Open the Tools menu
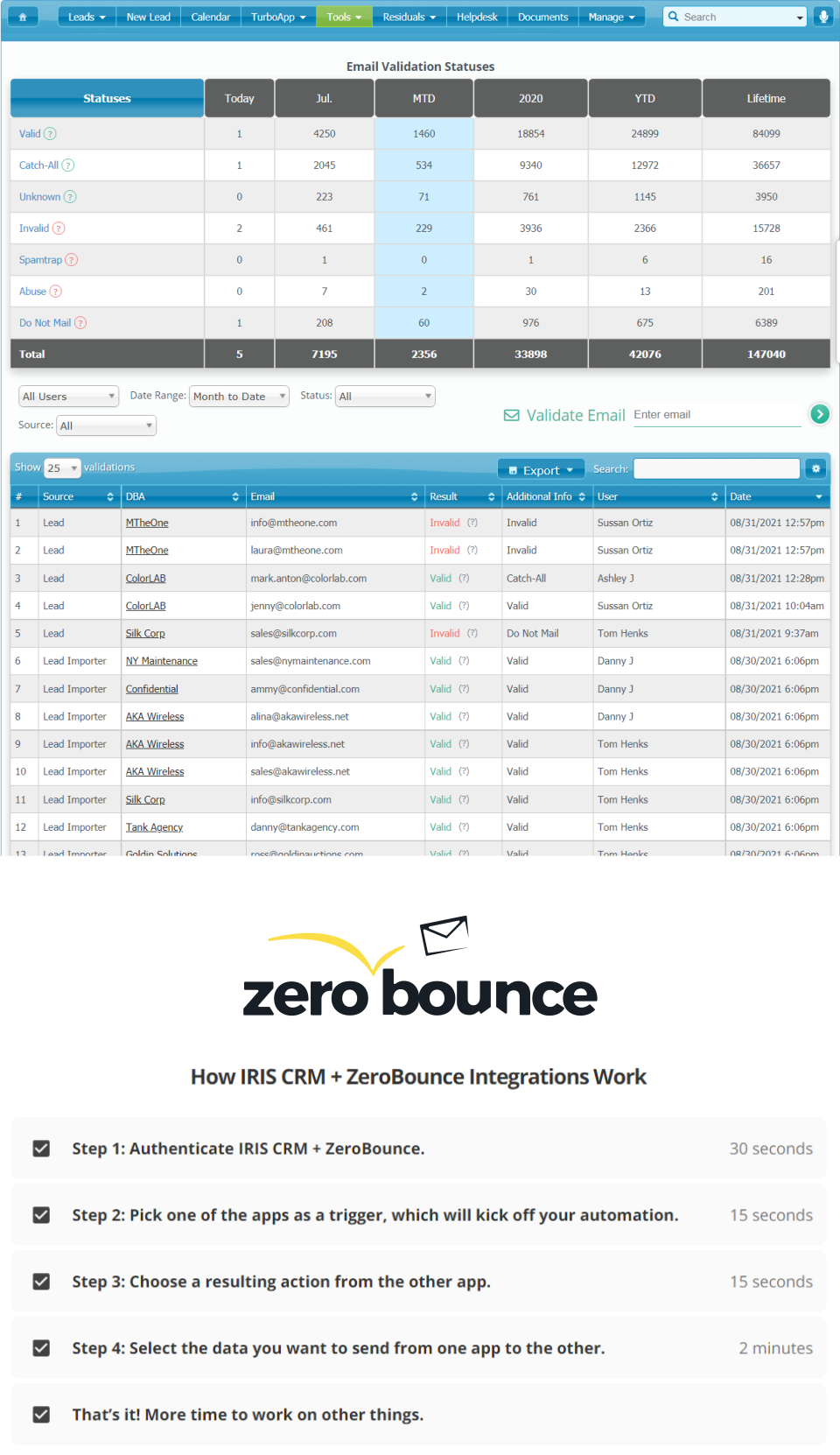Viewport: 840px width, 1455px height. pyautogui.click(x=344, y=17)
